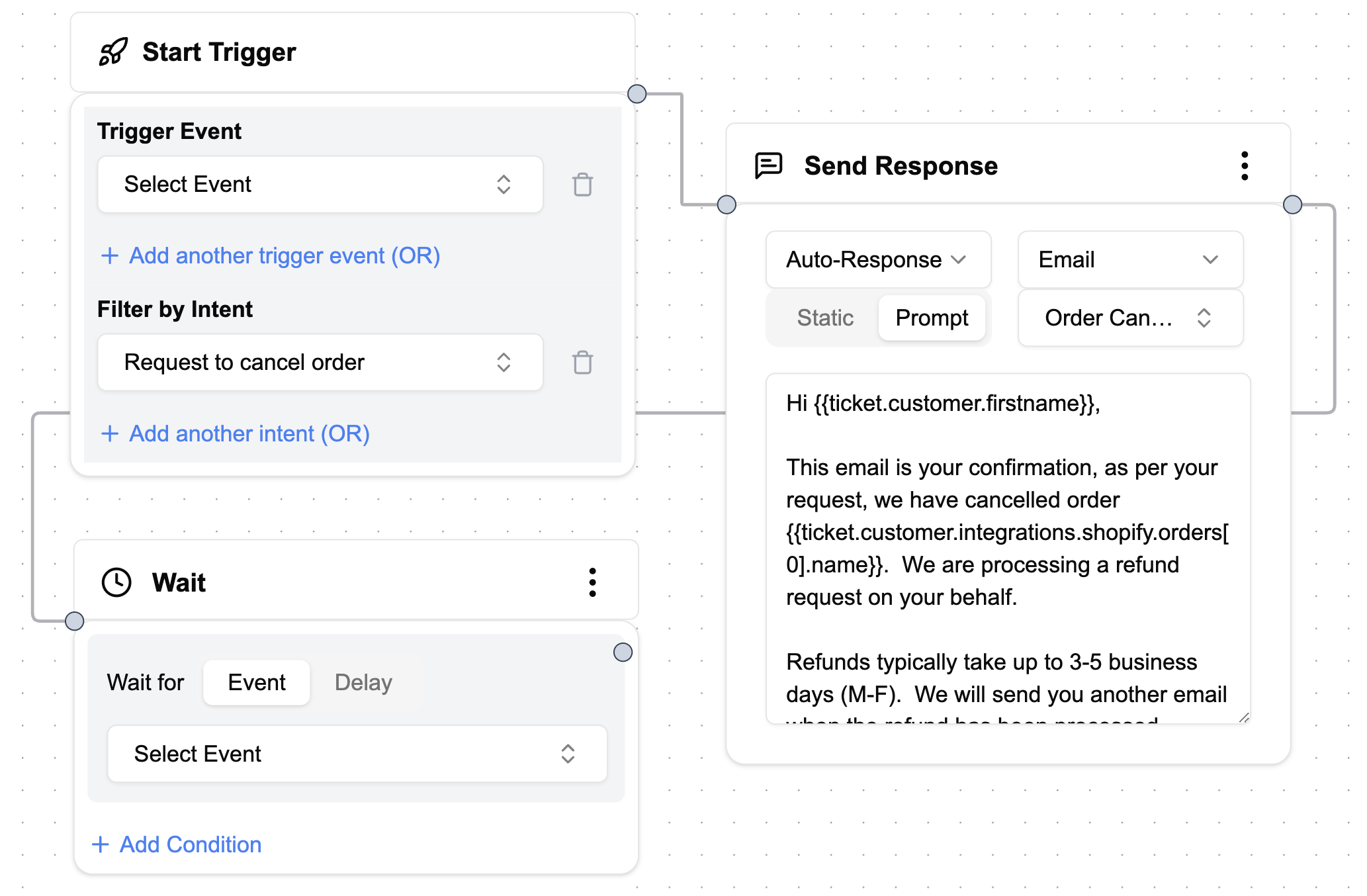Open the Auto-Response dropdown

(x=877, y=259)
